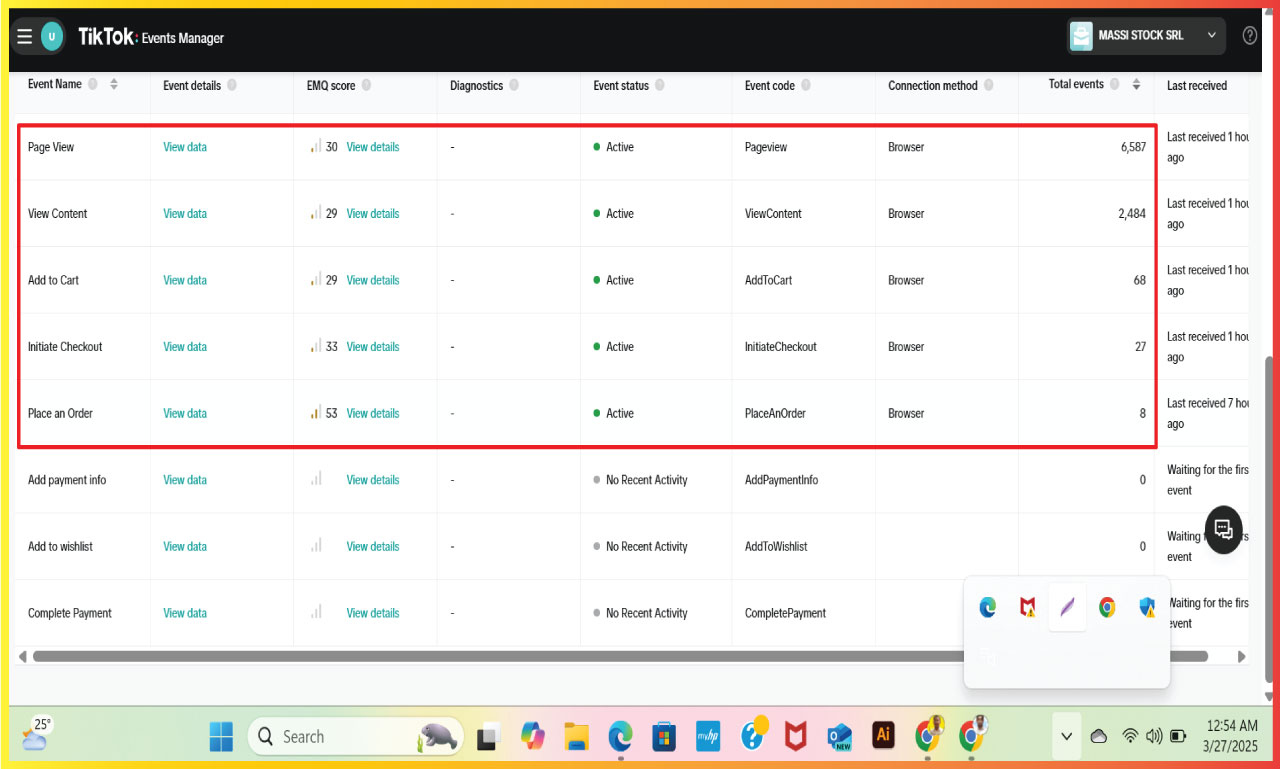Screen dimensions: 1280x769
Task: Click the info icon beside the Diagnostics header
Action: (x=515, y=85)
